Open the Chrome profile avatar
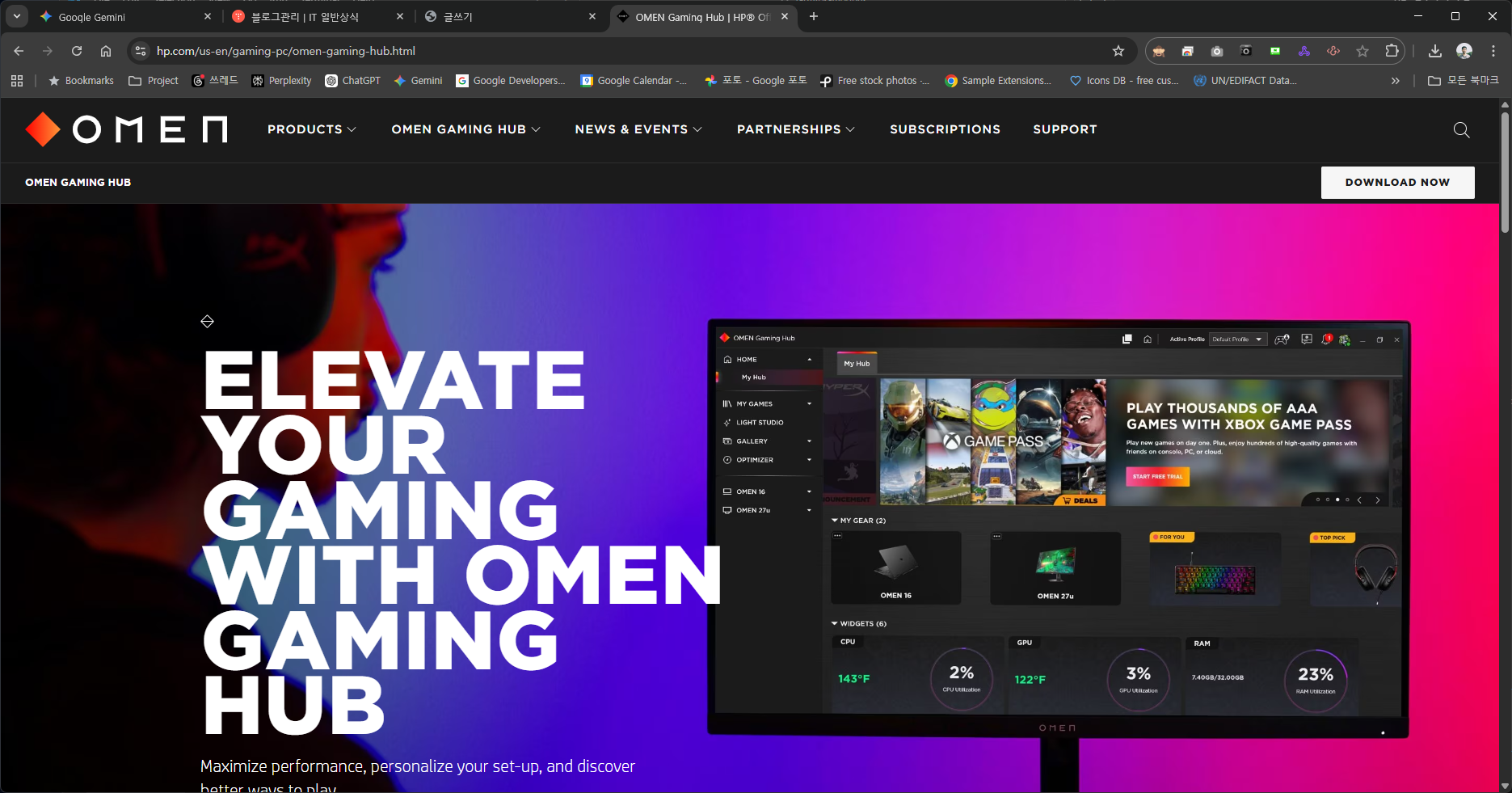 (1464, 51)
